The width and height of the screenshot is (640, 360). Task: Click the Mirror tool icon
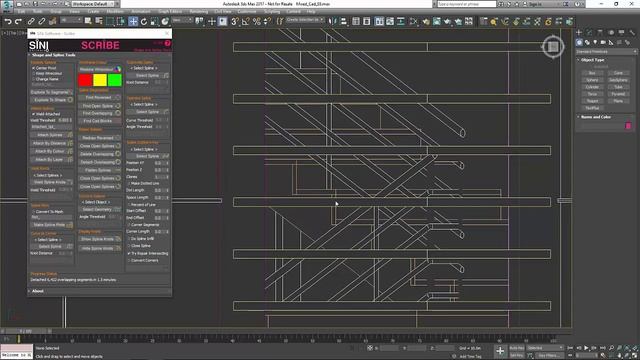pyautogui.click(x=332, y=21)
